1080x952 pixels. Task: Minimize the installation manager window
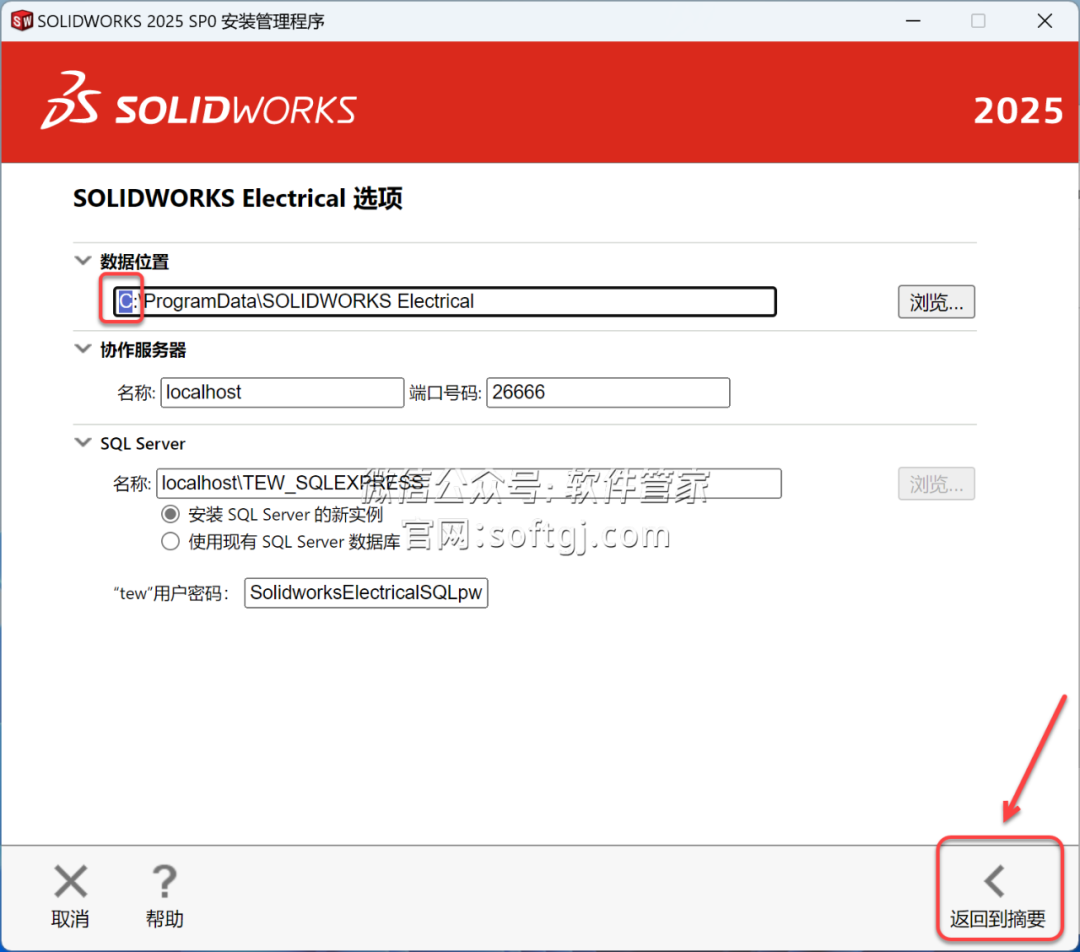913,21
